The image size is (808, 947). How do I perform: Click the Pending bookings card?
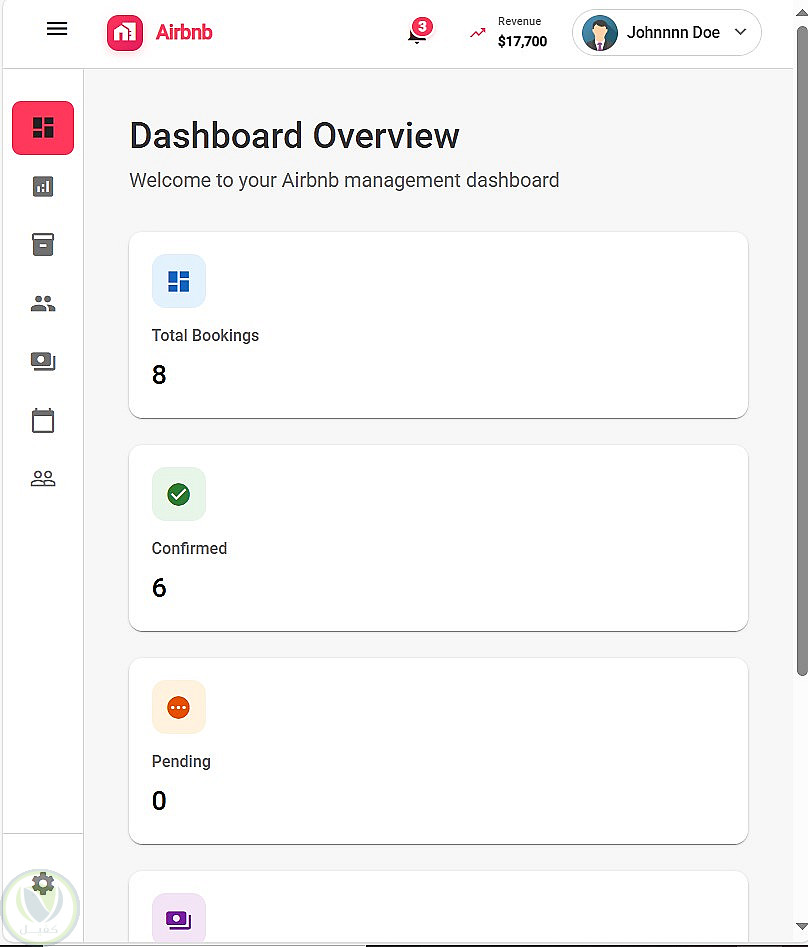point(438,750)
